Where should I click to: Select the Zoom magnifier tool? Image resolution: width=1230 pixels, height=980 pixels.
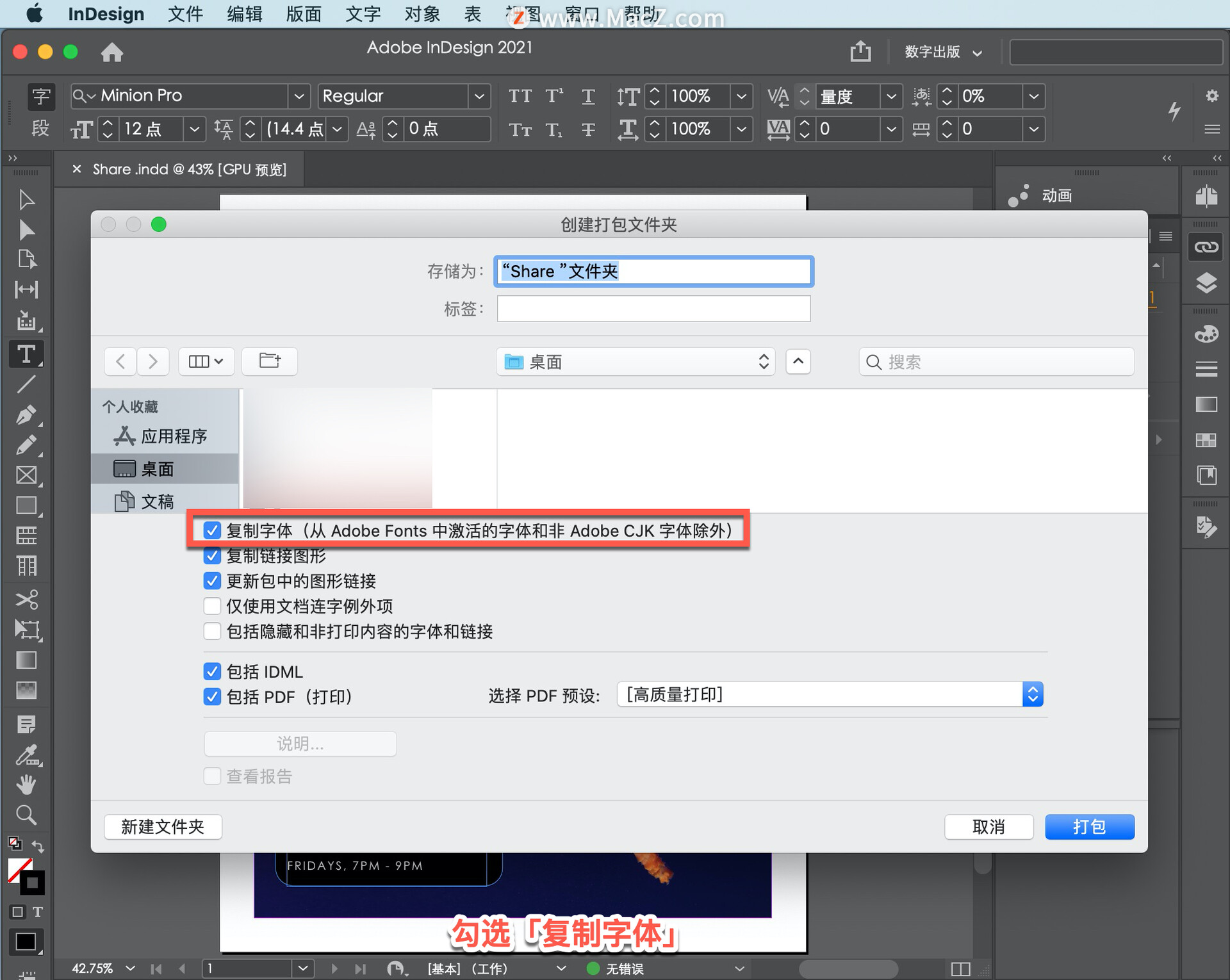tap(26, 815)
